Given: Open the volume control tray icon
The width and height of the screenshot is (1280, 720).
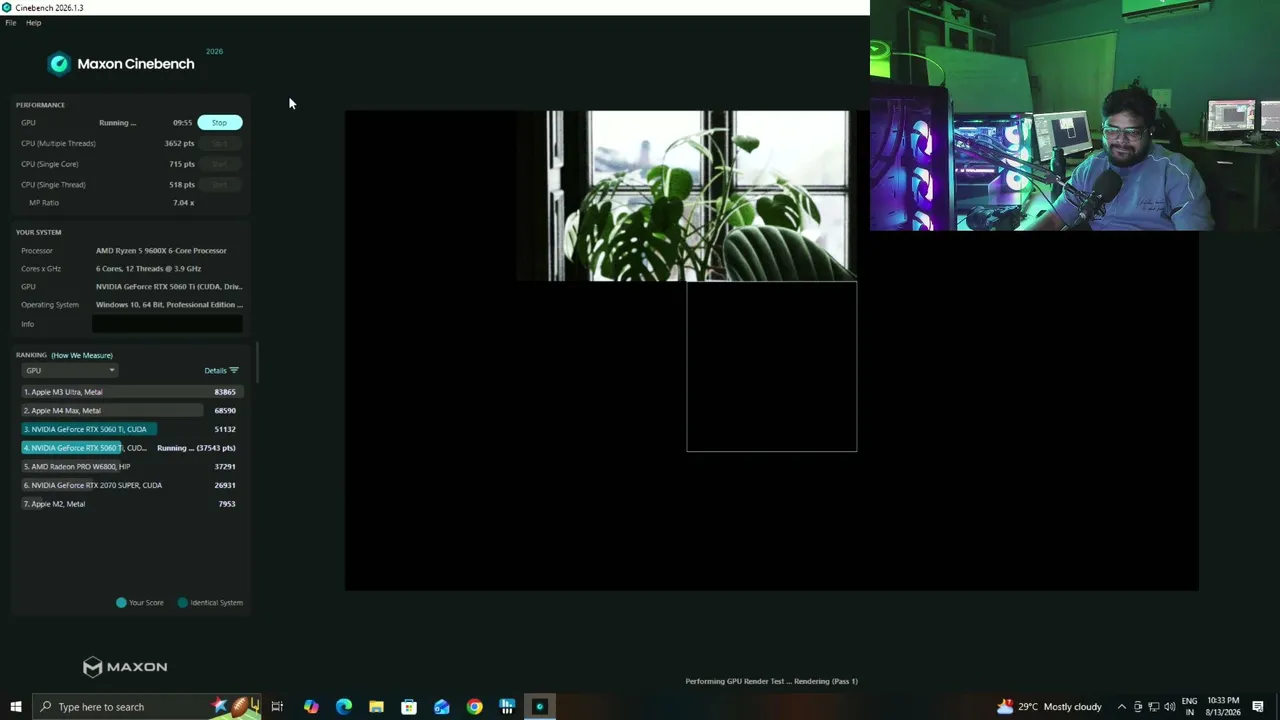Looking at the screenshot, I should point(1170,707).
